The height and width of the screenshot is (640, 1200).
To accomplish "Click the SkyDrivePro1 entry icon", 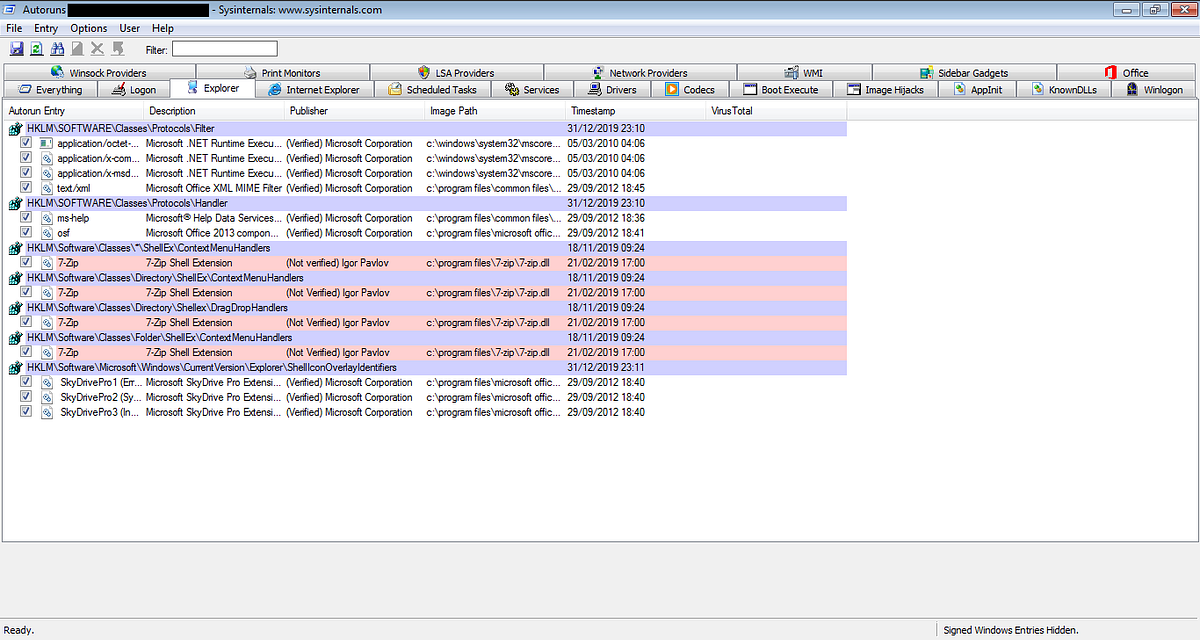I will [x=46, y=381].
